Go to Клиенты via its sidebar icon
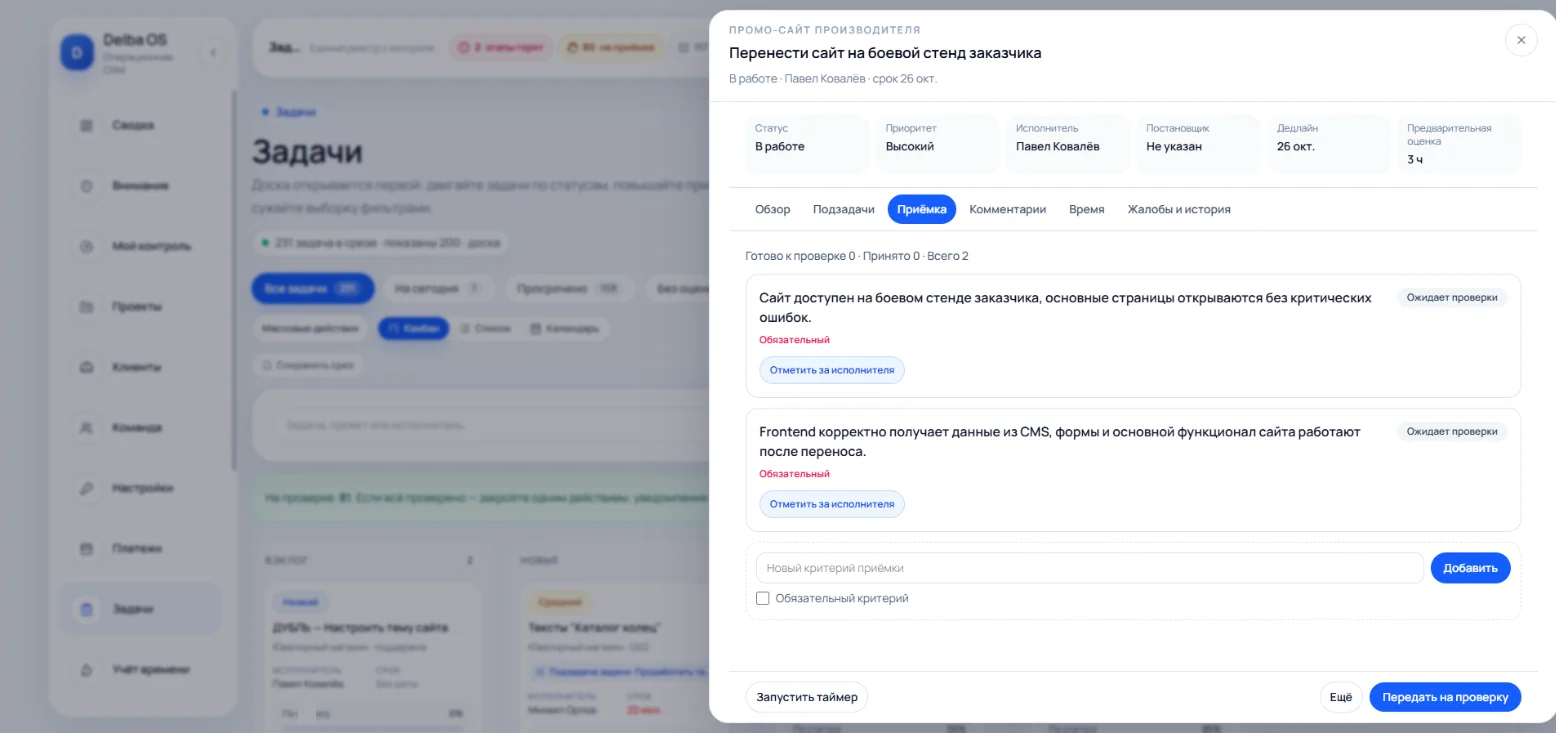The width and height of the screenshot is (1556, 733). pos(86,367)
